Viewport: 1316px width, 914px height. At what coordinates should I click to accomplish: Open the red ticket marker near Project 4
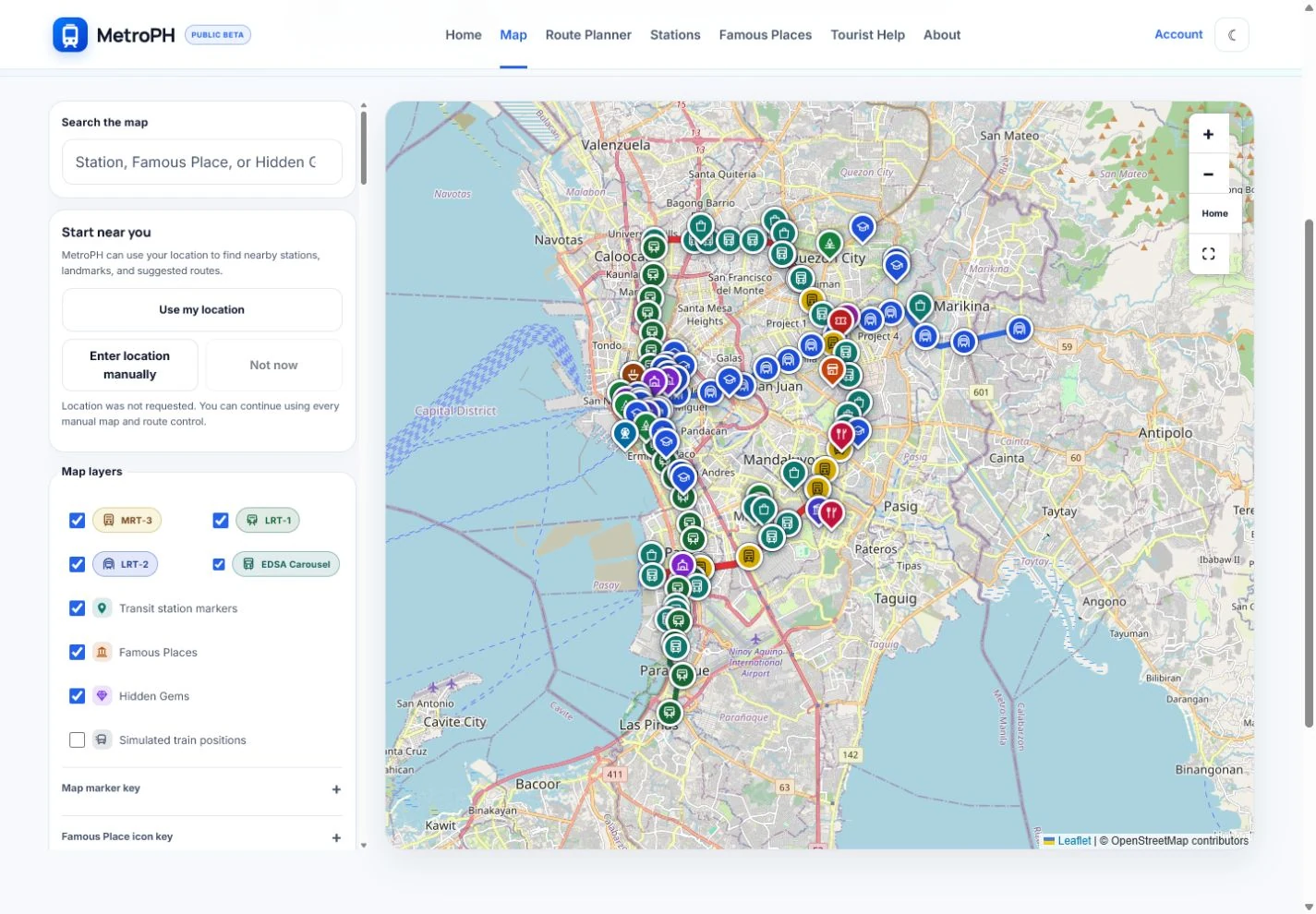click(x=840, y=321)
